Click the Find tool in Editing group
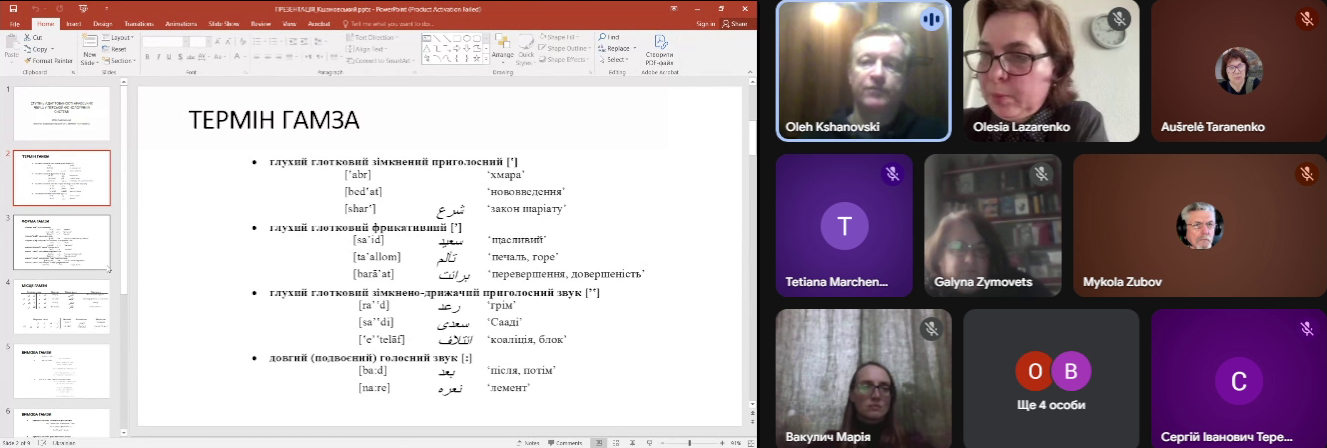Image resolution: width=1327 pixels, height=448 pixels. click(612, 37)
